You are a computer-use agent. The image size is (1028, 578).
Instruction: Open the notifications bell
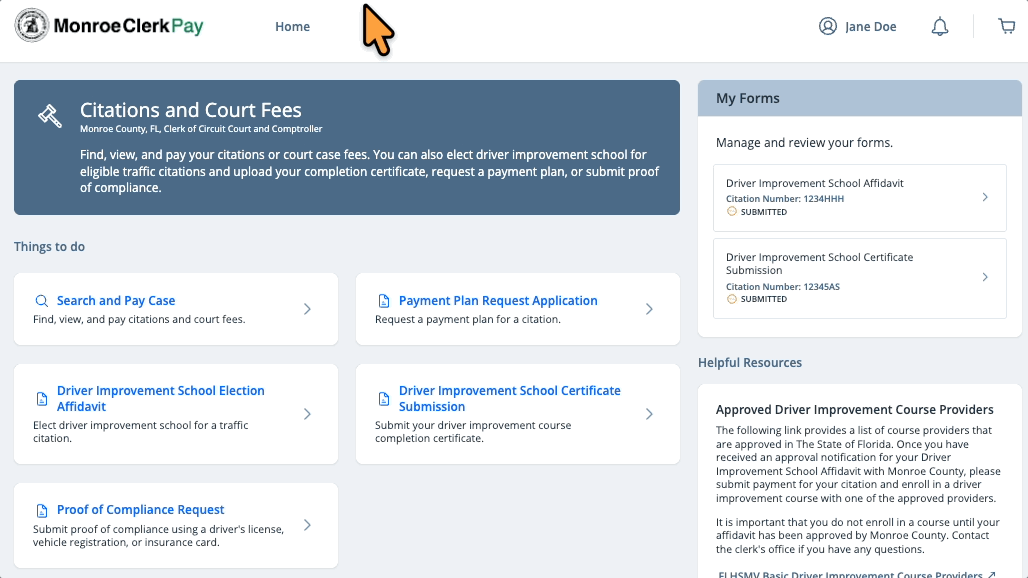(x=939, y=27)
